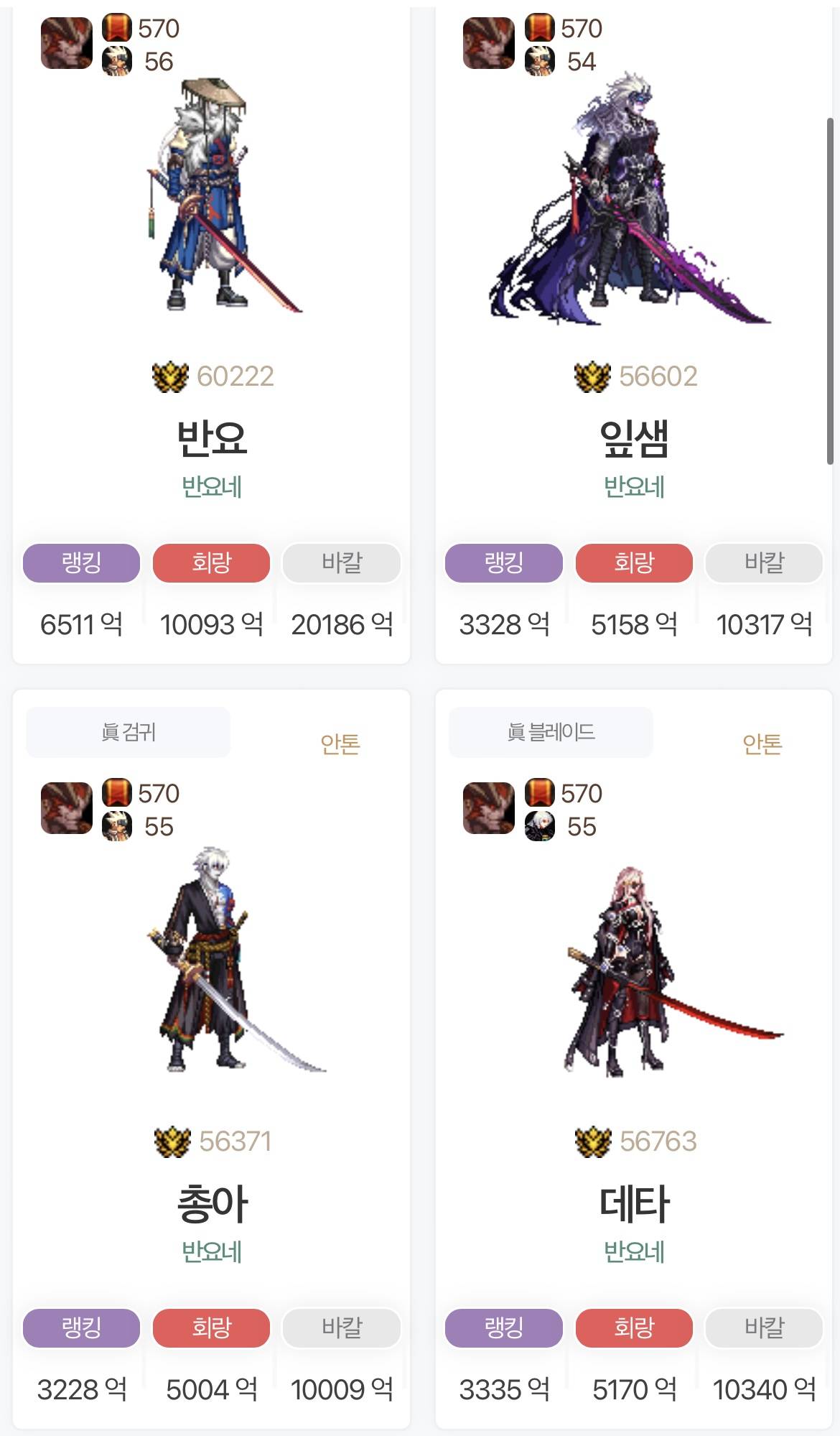The image size is (840, 1436).
Task: Switch to the 바칼 tab on 데타's card
Action: point(764,1328)
